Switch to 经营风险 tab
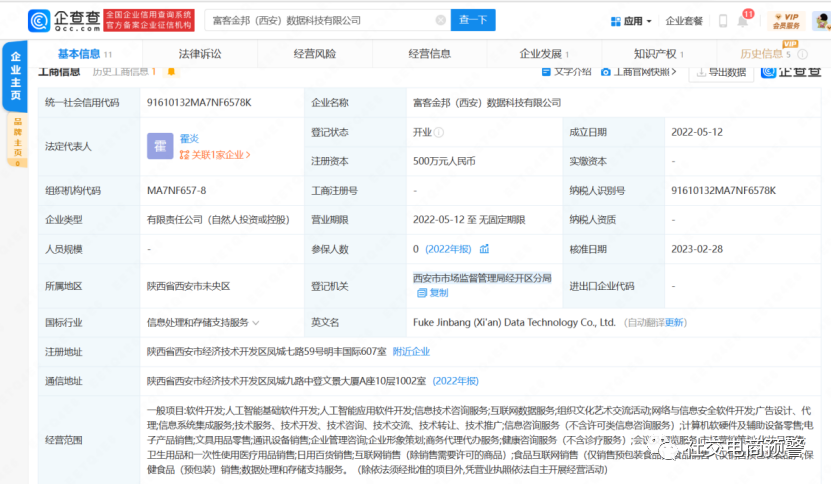The image size is (831, 484). (x=315, y=54)
